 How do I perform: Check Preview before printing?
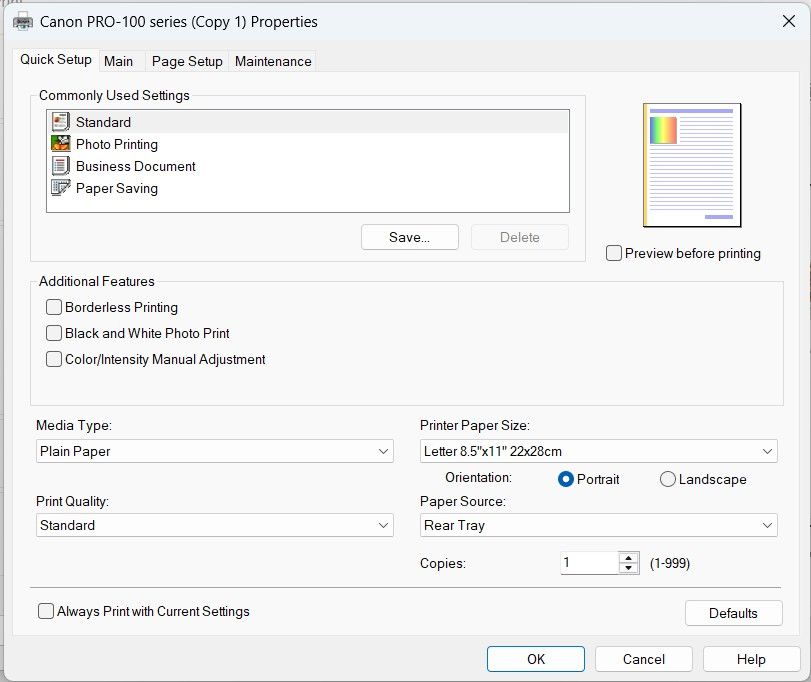coord(613,253)
